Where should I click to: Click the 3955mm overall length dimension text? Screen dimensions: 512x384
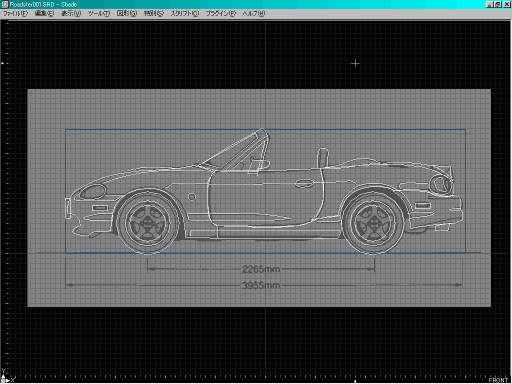coord(261,285)
